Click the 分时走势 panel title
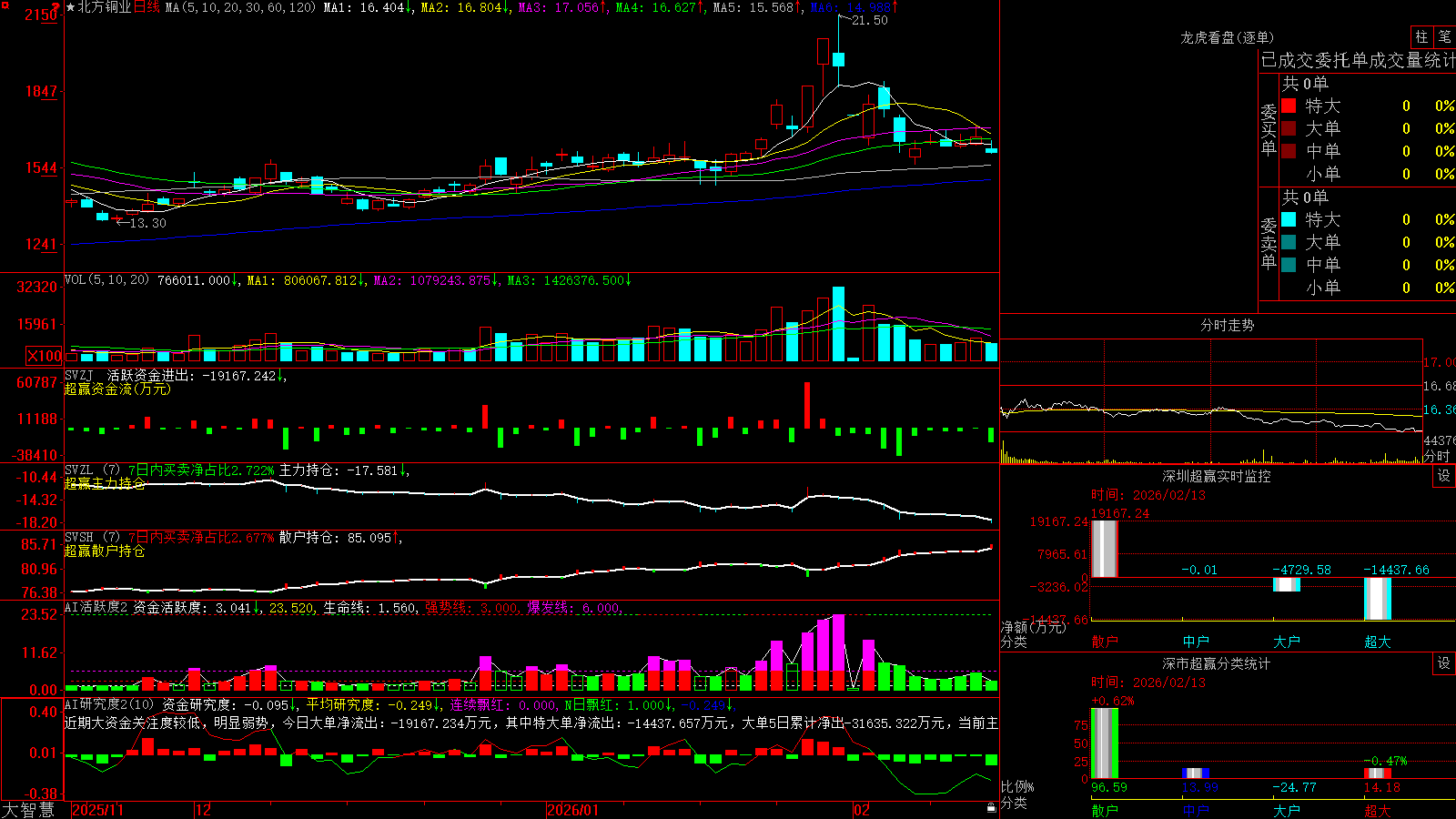The image size is (1456, 819). [1227, 325]
